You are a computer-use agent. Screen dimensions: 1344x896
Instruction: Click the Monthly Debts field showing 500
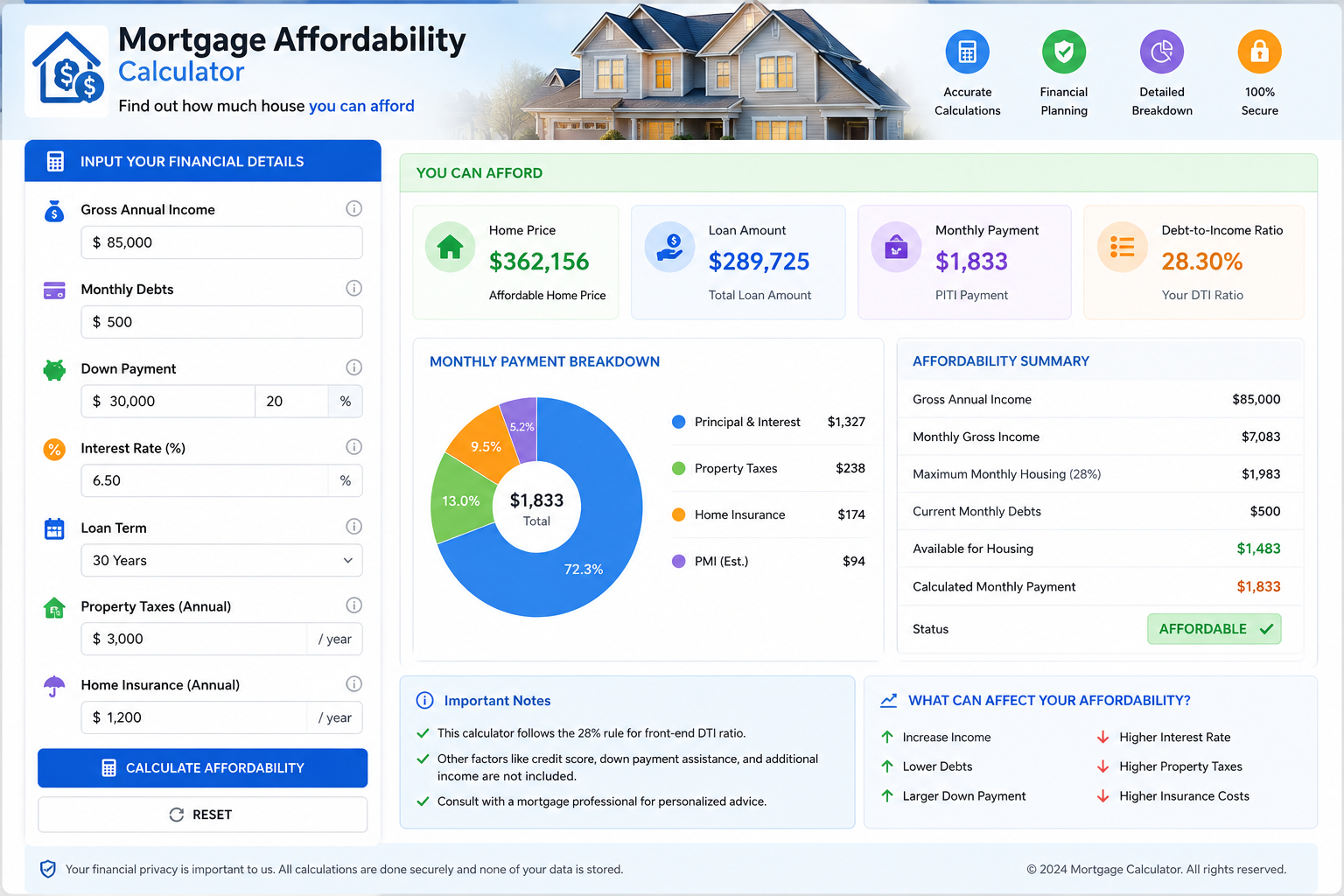pos(221,322)
